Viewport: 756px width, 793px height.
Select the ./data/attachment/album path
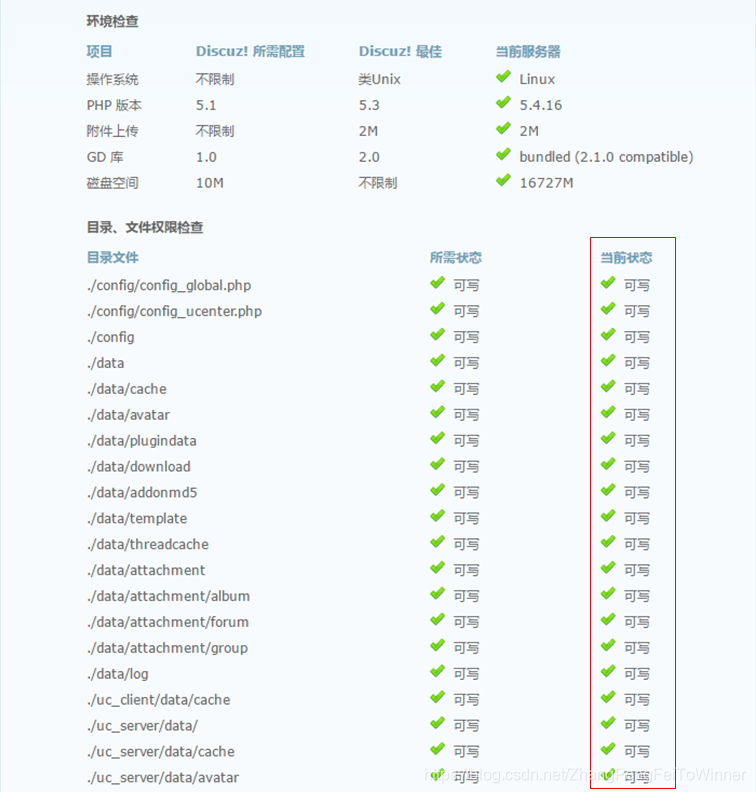tap(168, 596)
